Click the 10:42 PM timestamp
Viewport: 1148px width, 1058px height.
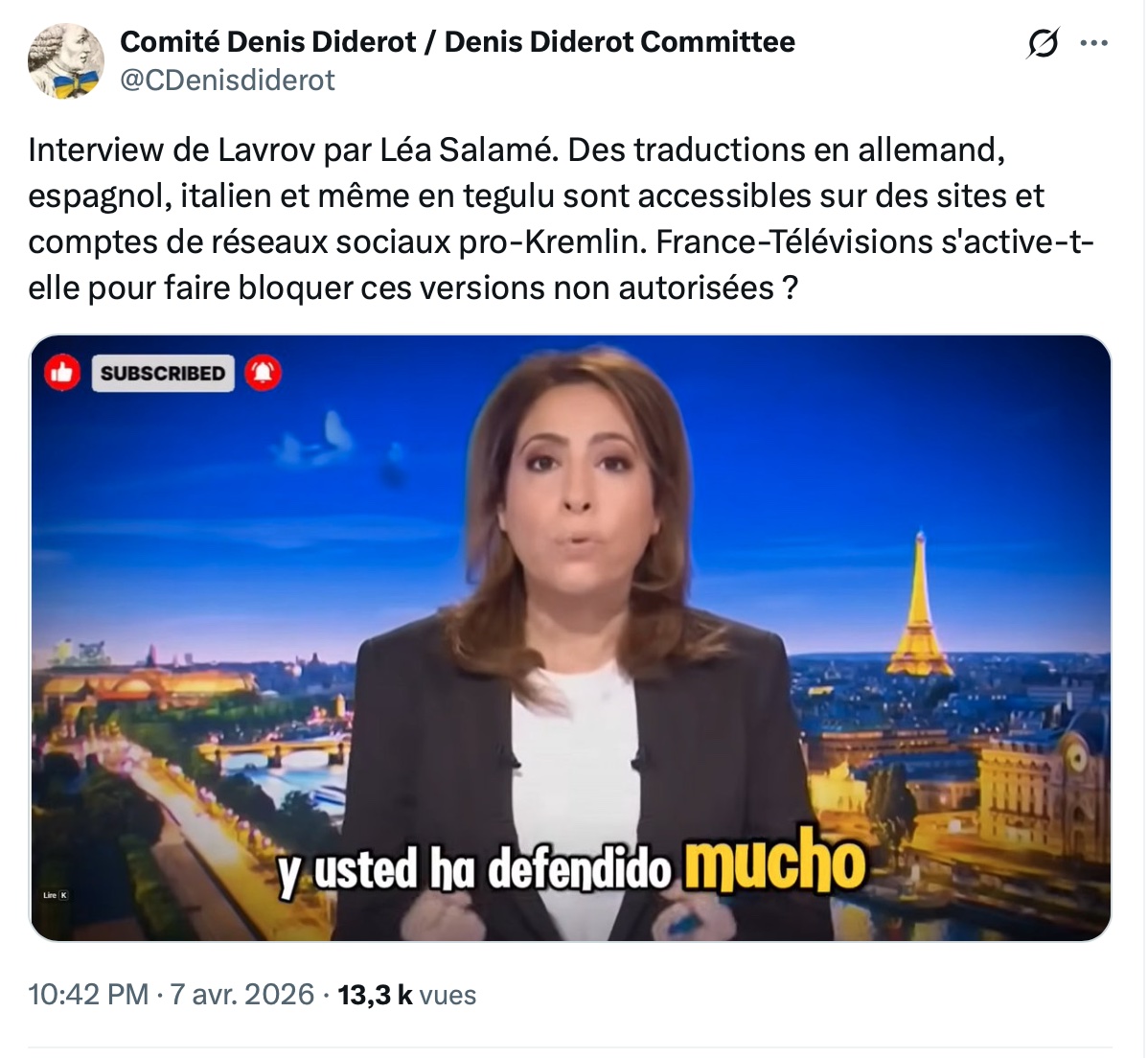click(88, 995)
